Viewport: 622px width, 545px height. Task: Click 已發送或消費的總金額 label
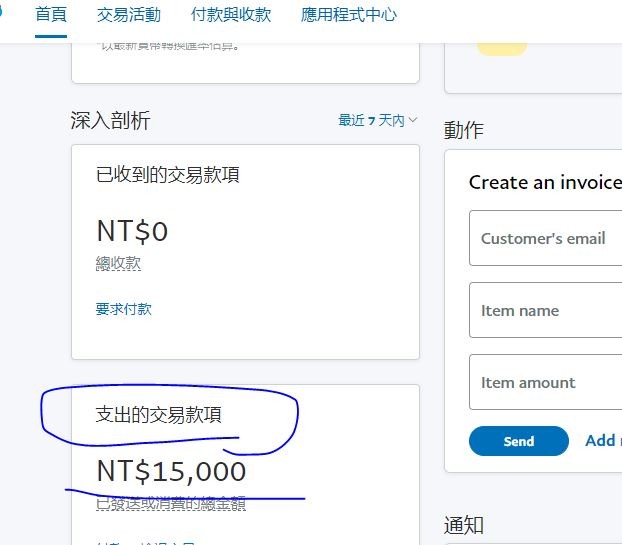(x=171, y=504)
